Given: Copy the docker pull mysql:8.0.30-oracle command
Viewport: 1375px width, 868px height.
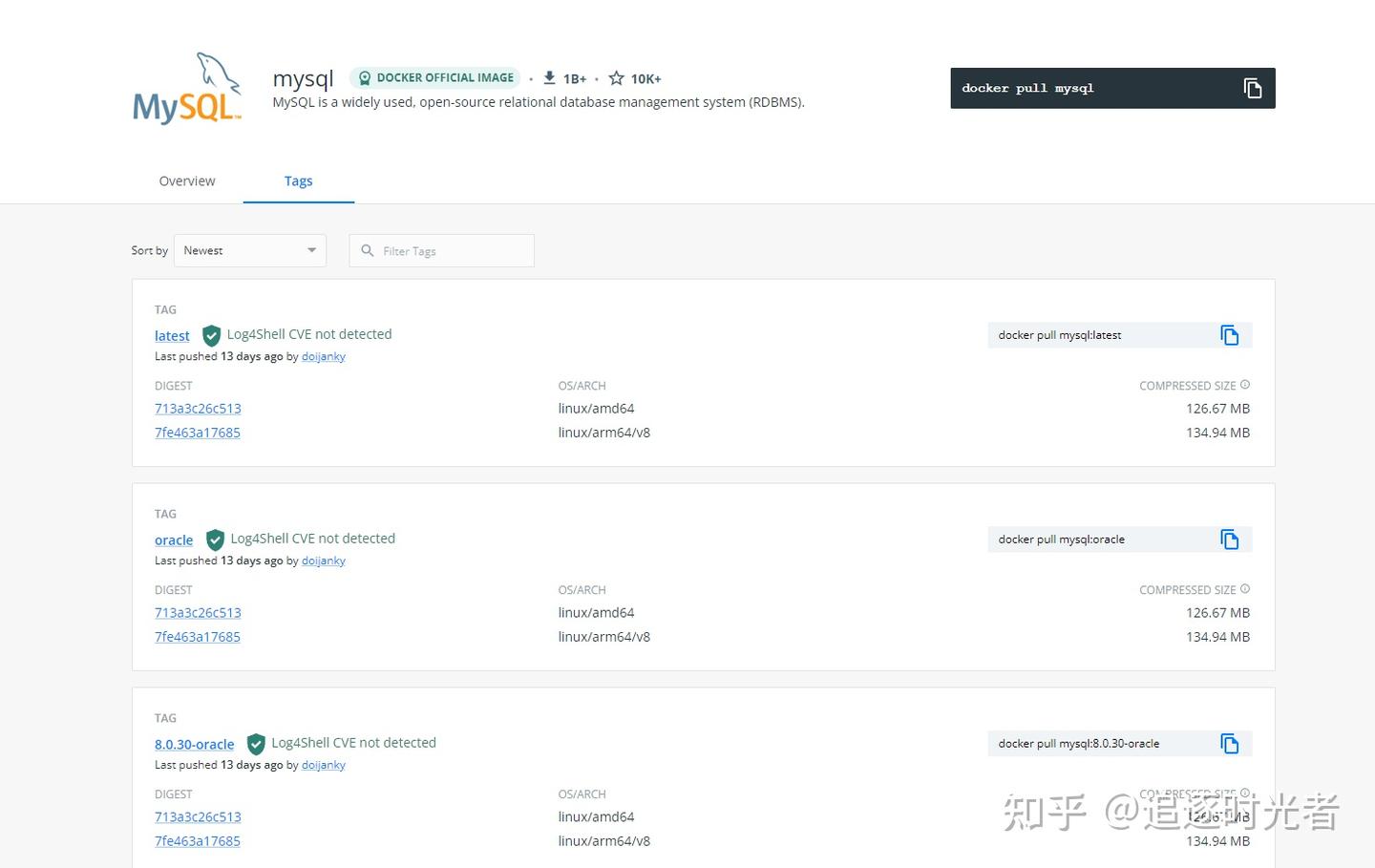Looking at the screenshot, I should pyautogui.click(x=1229, y=744).
